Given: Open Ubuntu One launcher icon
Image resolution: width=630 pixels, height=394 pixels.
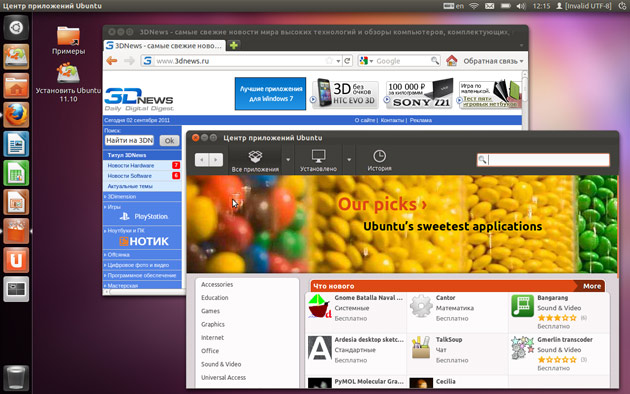Looking at the screenshot, I should point(16,260).
